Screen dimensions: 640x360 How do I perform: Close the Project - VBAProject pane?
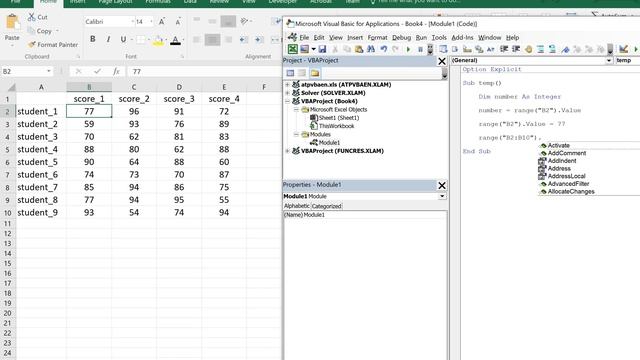click(442, 61)
